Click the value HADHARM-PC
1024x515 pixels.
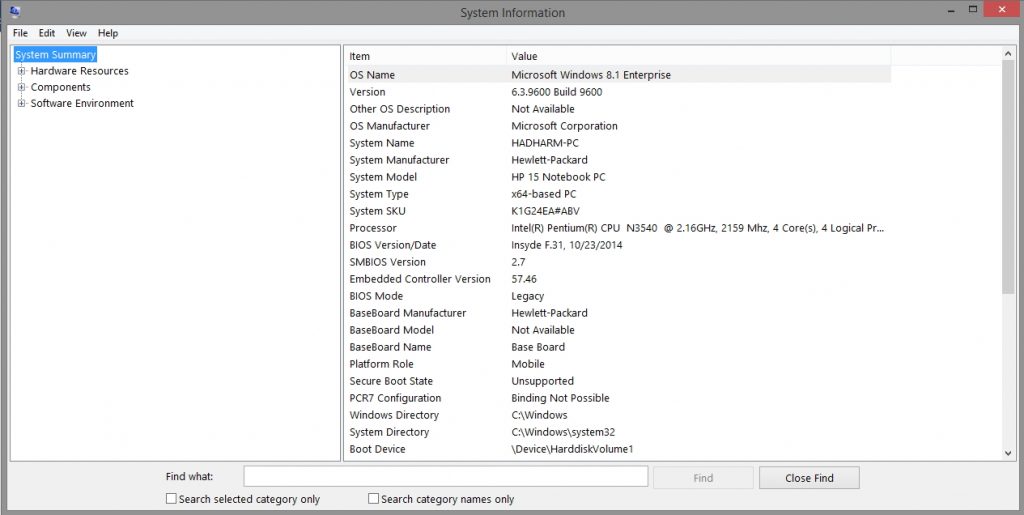point(545,143)
